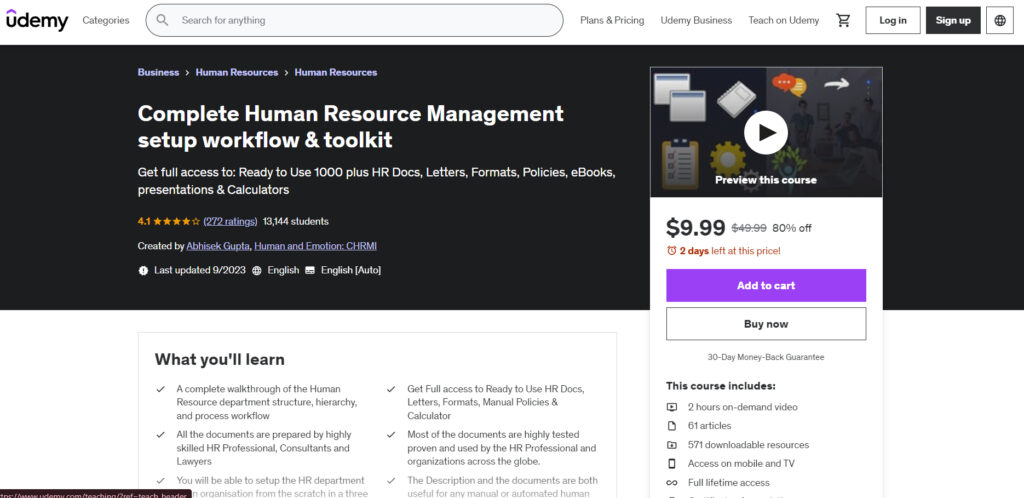Open Human and Emotion: CHRMI profile

click(x=315, y=246)
